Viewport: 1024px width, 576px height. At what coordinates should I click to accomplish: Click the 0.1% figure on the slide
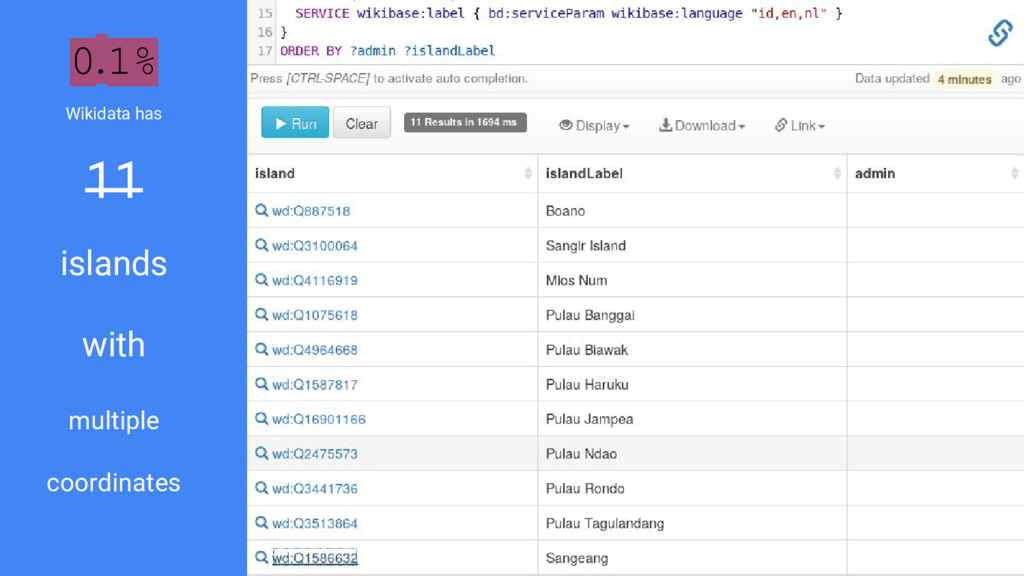[x=114, y=61]
